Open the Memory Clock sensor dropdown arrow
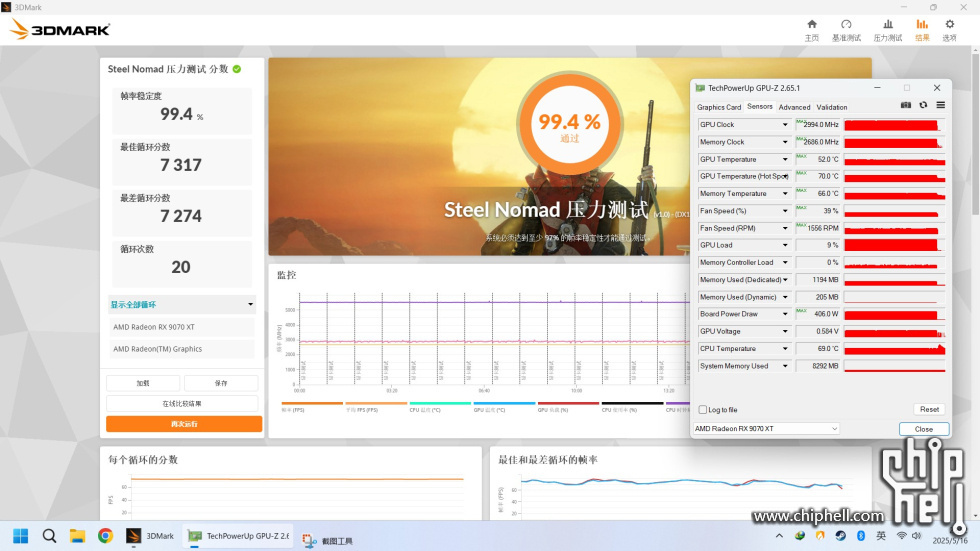Viewport: 980px width, 551px height. click(x=785, y=142)
